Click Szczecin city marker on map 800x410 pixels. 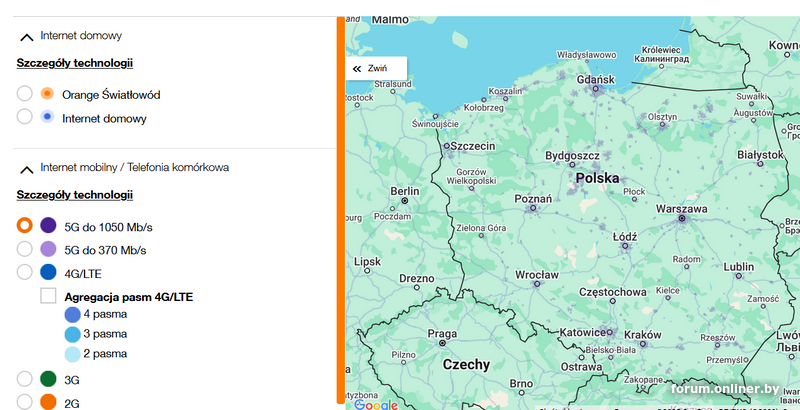(x=446, y=146)
